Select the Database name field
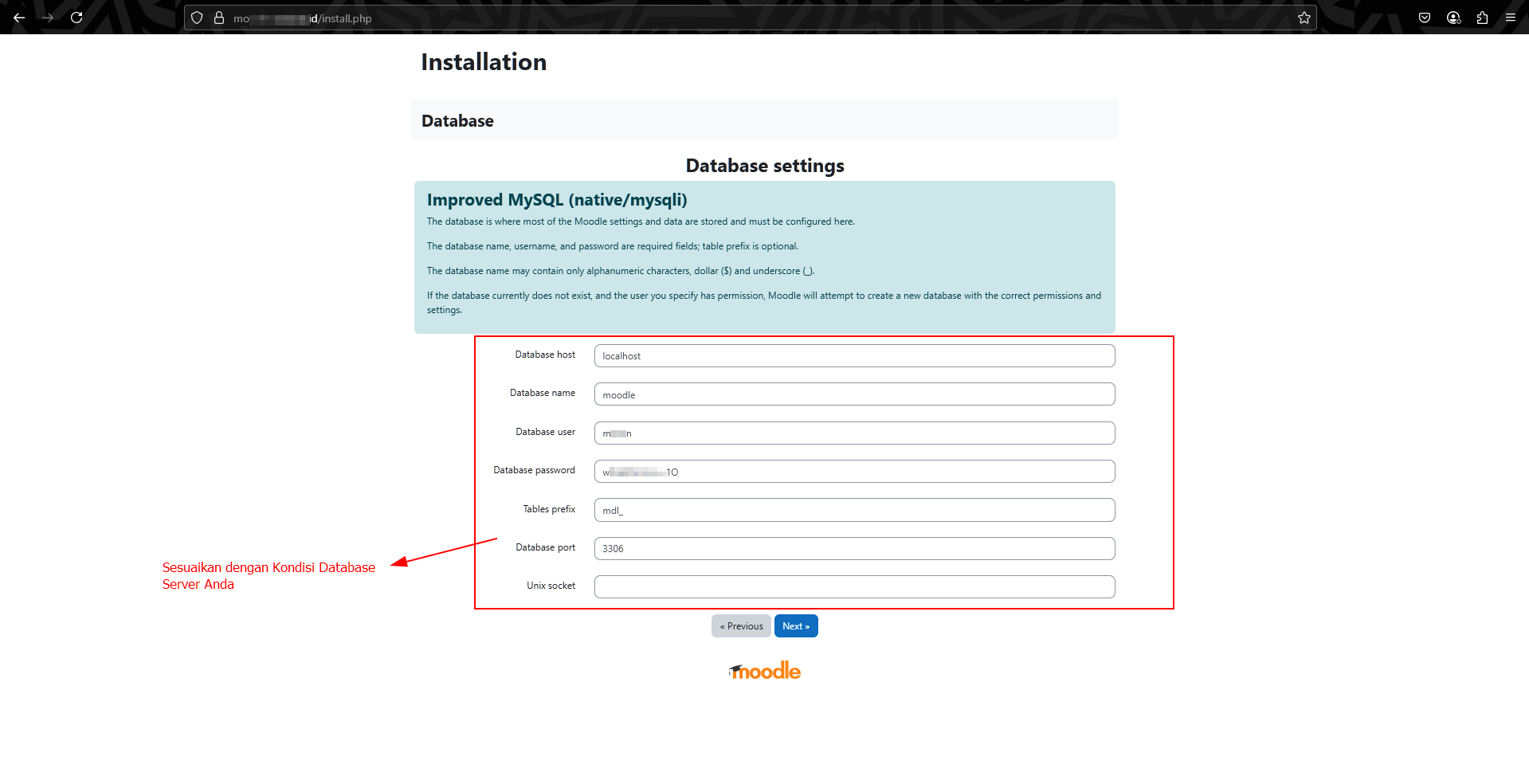This screenshot has width=1529, height=784. point(853,394)
